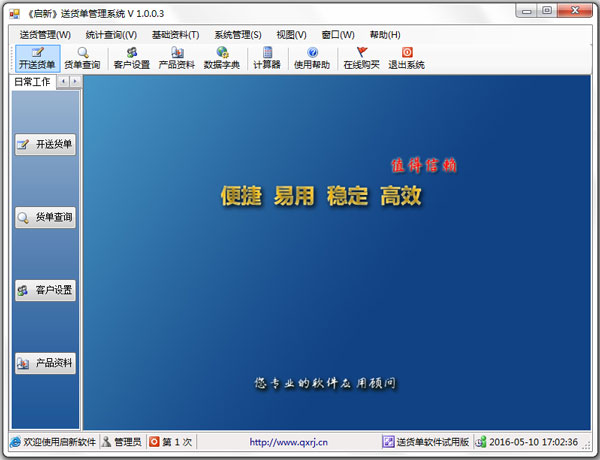600x460 pixels.
Task: Switch to the 日常工作 tab
Action: click(x=29, y=82)
